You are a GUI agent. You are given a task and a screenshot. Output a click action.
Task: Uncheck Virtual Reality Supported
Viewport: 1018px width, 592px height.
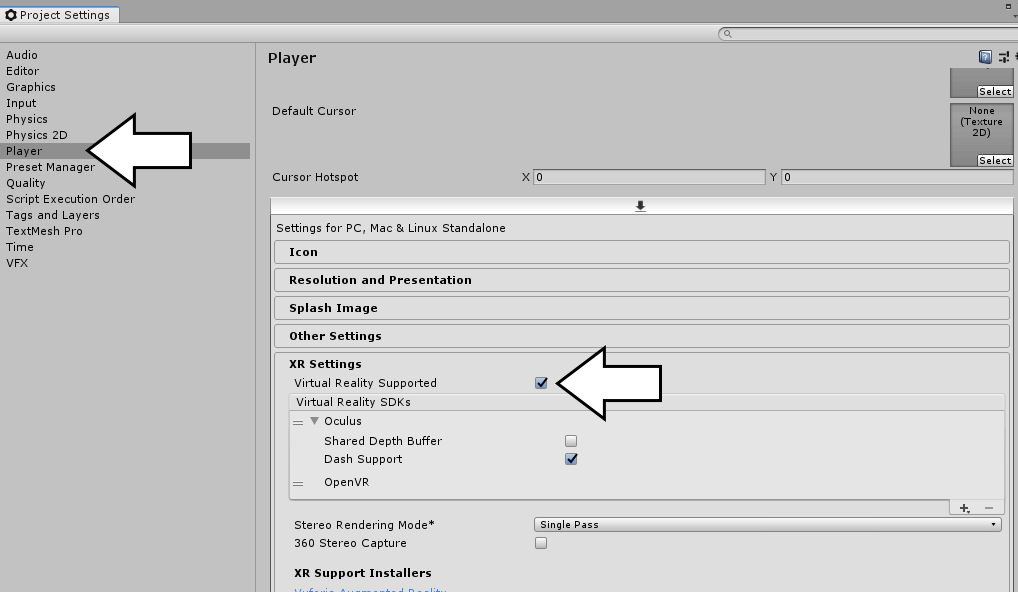coord(541,383)
